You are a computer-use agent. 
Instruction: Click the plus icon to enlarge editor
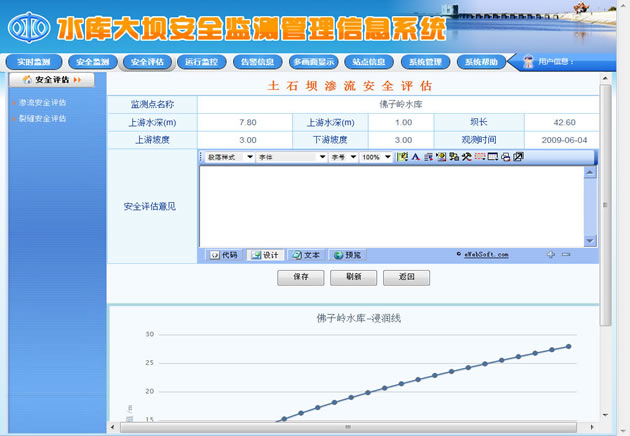tap(551, 254)
